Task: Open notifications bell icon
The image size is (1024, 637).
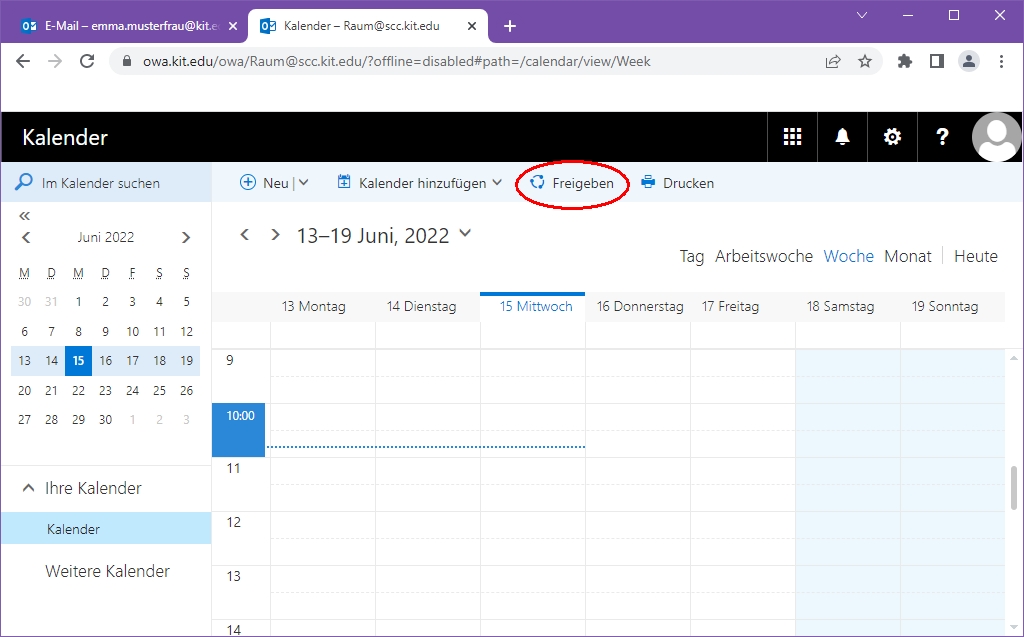Action: click(842, 138)
